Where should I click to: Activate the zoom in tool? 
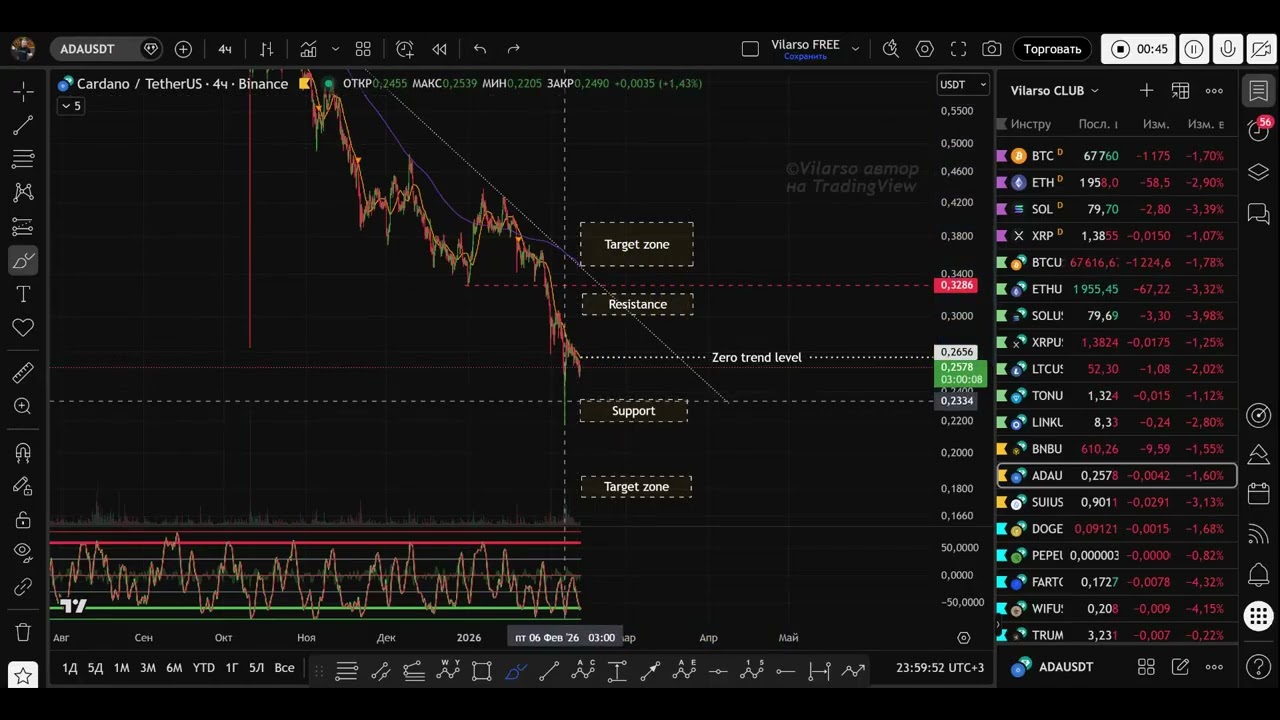click(x=23, y=406)
